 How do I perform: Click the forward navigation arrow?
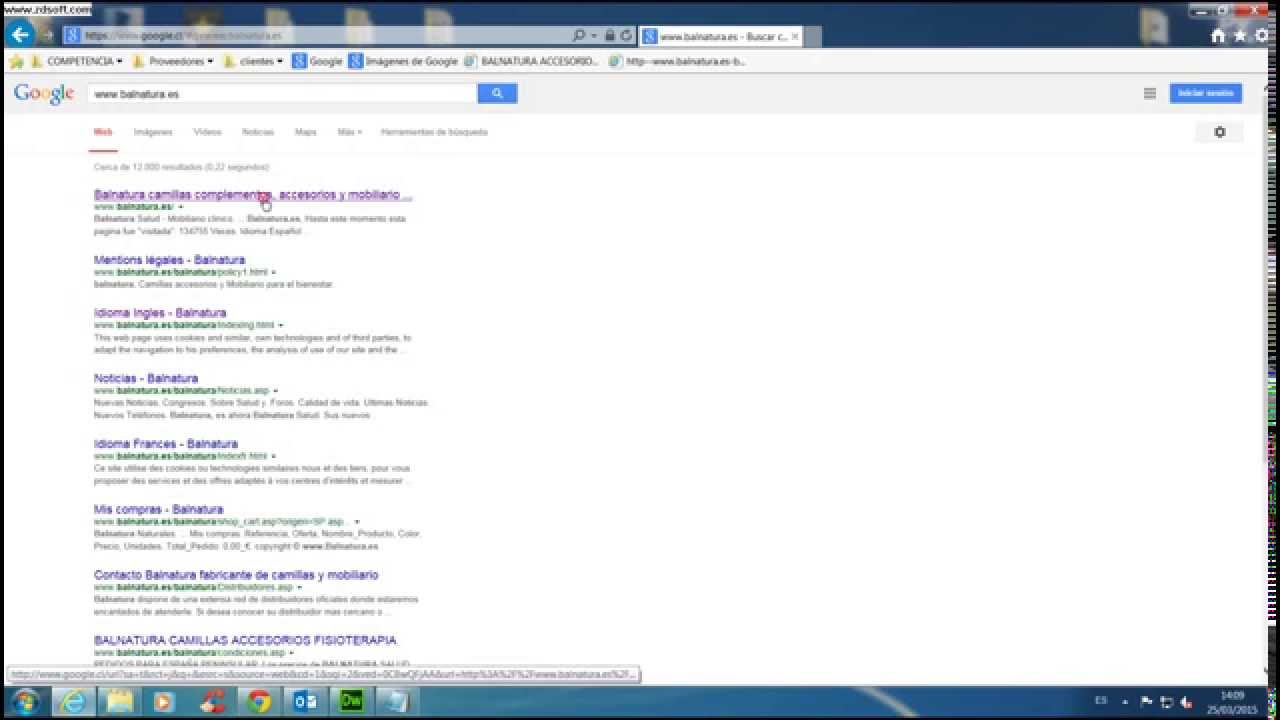(47, 35)
